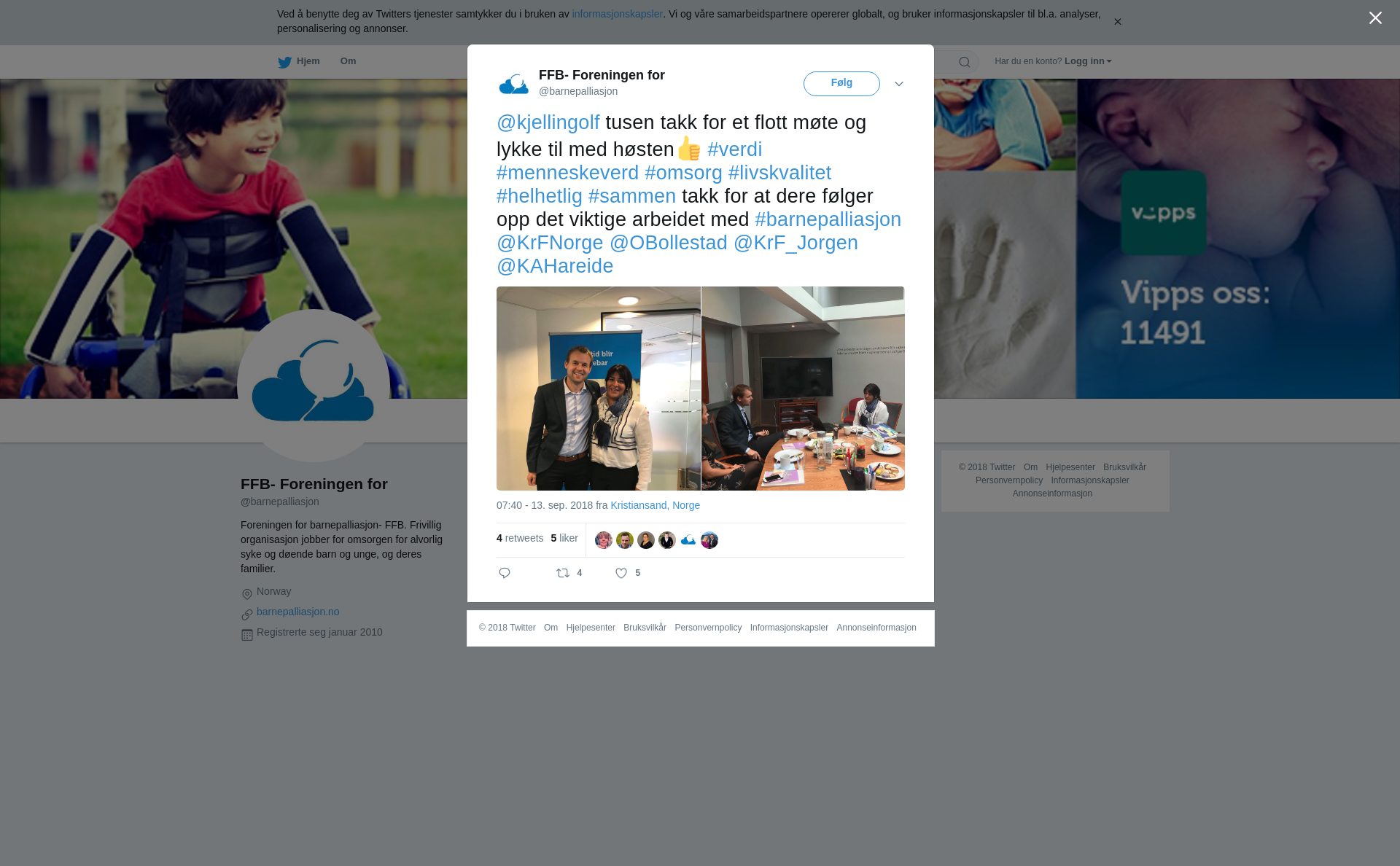View the right meeting room photo

(x=803, y=389)
